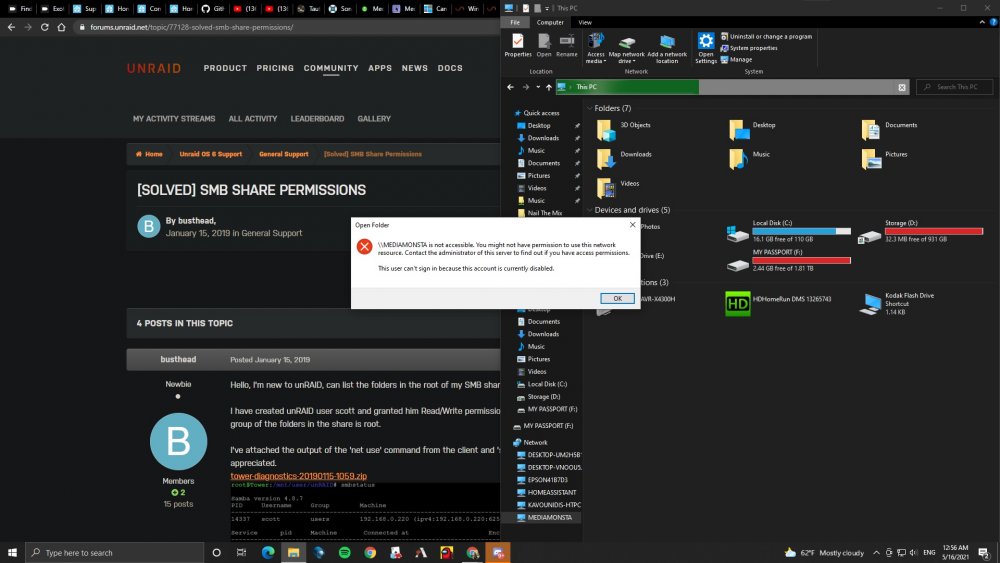1000x563 pixels.
Task: Open Spotify from the taskbar
Action: 344,553
